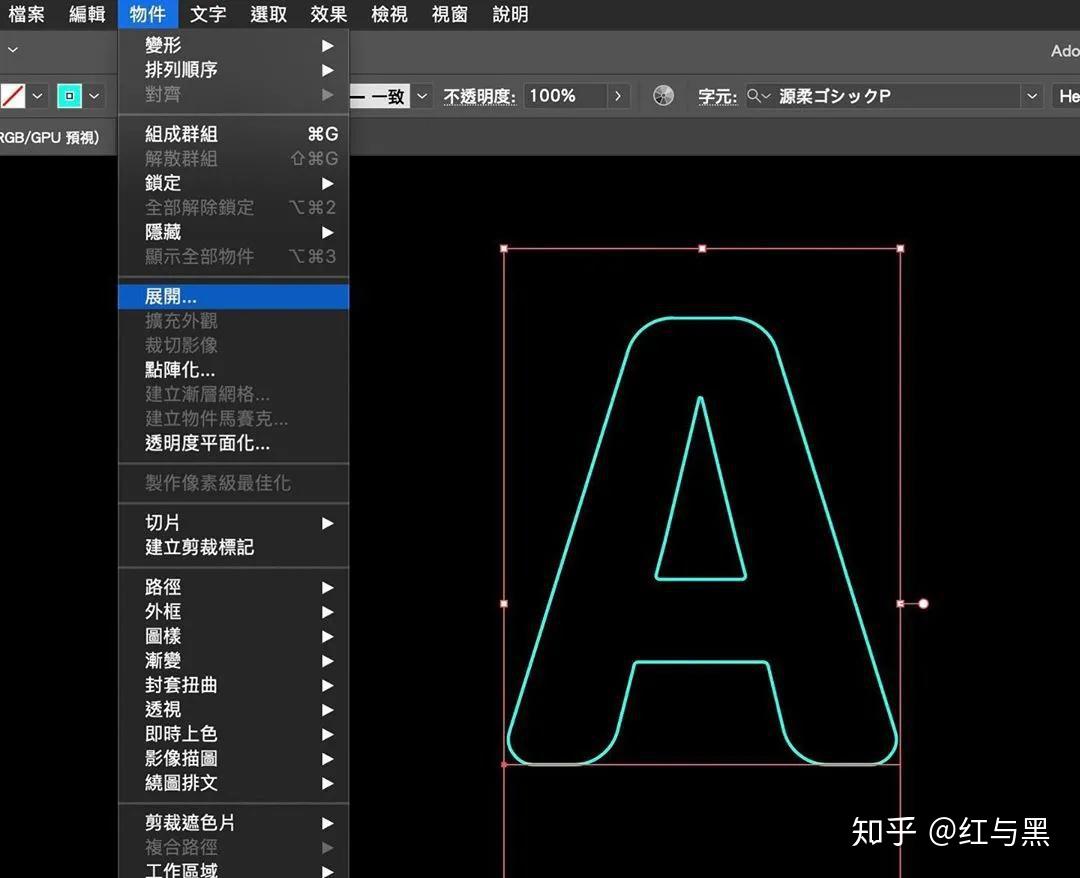Expand the opacity slider arrow
The width and height of the screenshot is (1080, 878).
[x=619, y=96]
